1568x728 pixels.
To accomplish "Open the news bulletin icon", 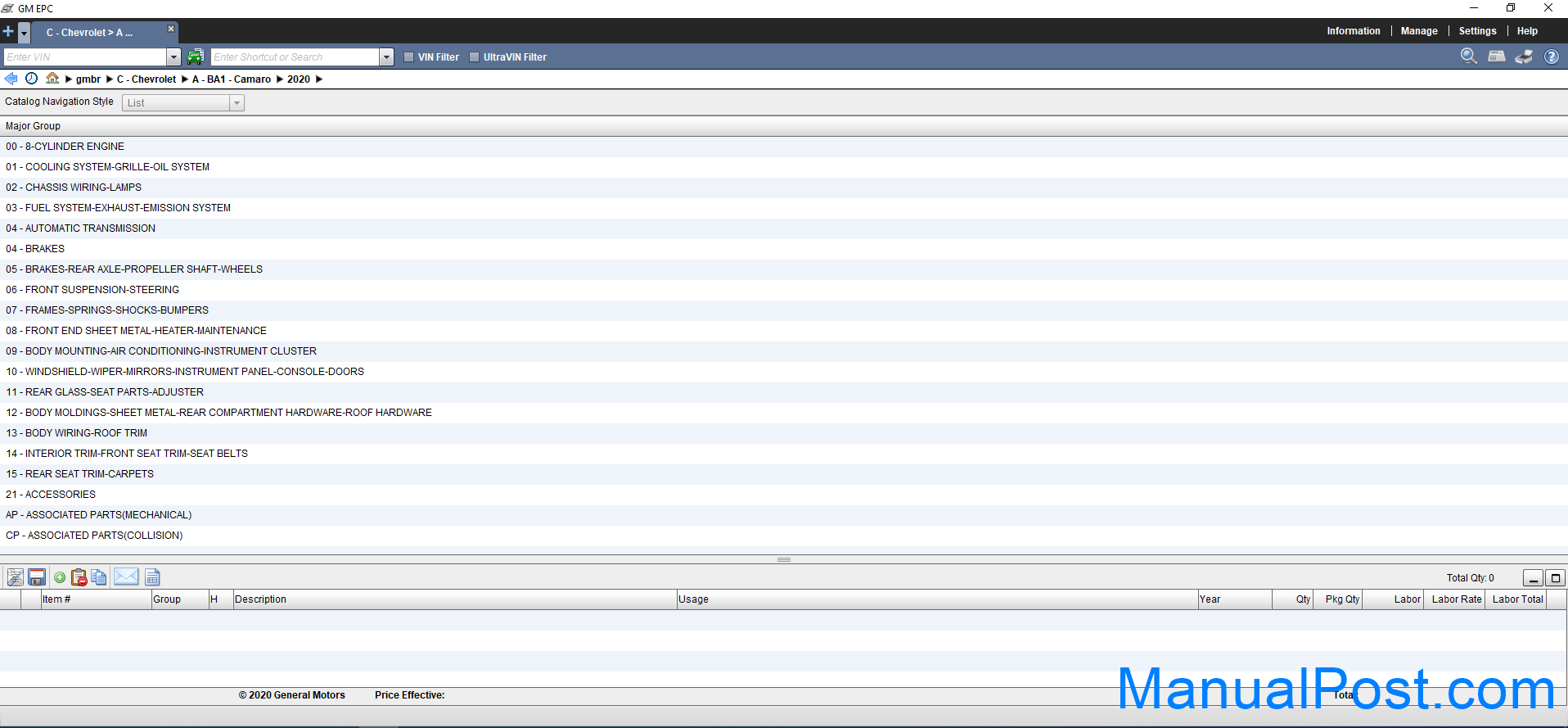I will coord(1497,56).
